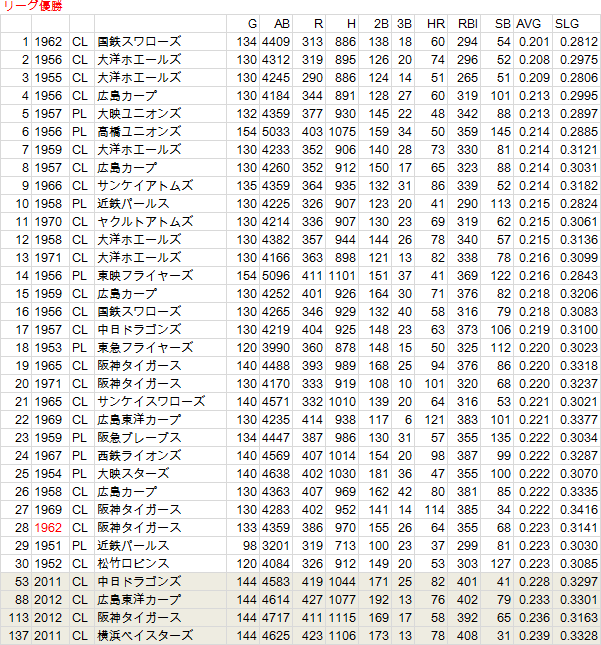Click the R column header
The height and width of the screenshot is (645, 601).
click(x=318, y=24)
